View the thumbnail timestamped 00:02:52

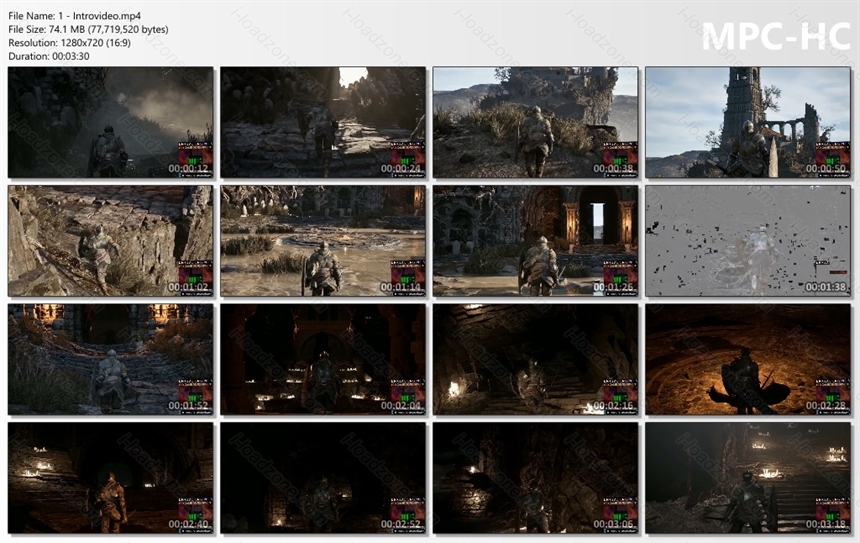click(323, 478)
